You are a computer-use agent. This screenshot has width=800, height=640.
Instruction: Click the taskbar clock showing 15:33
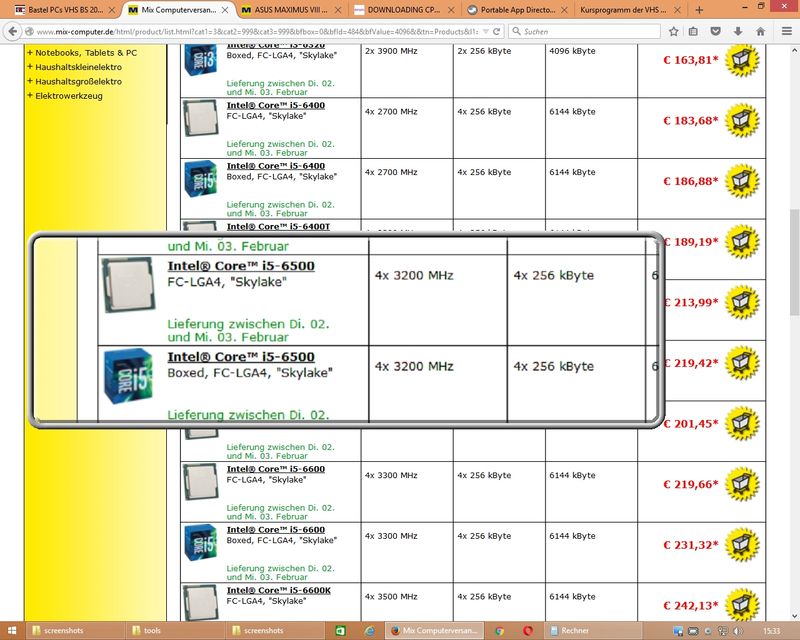pos(771,631)
